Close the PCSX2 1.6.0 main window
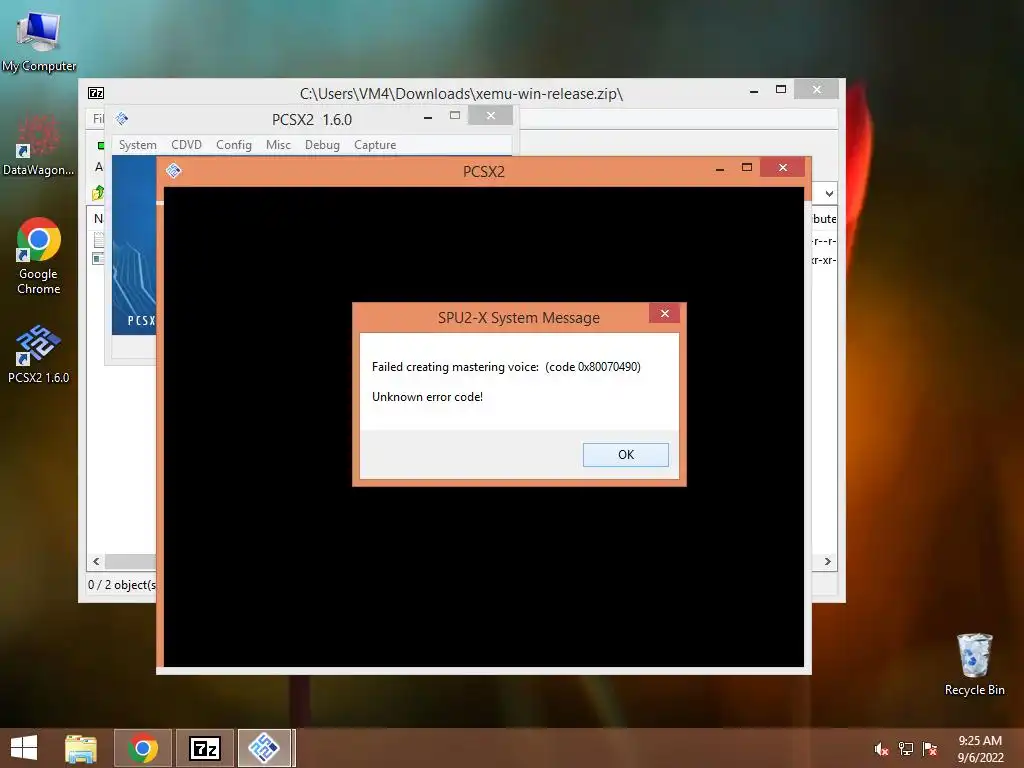This screenshot has height=768, width=1024. (x=490, y=116)
